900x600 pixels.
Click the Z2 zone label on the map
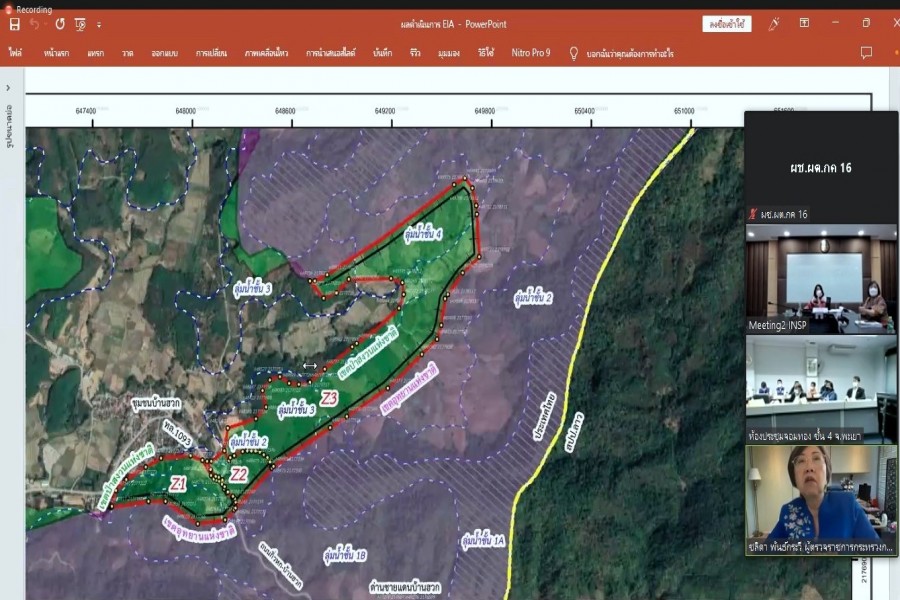tap(238, 474)
